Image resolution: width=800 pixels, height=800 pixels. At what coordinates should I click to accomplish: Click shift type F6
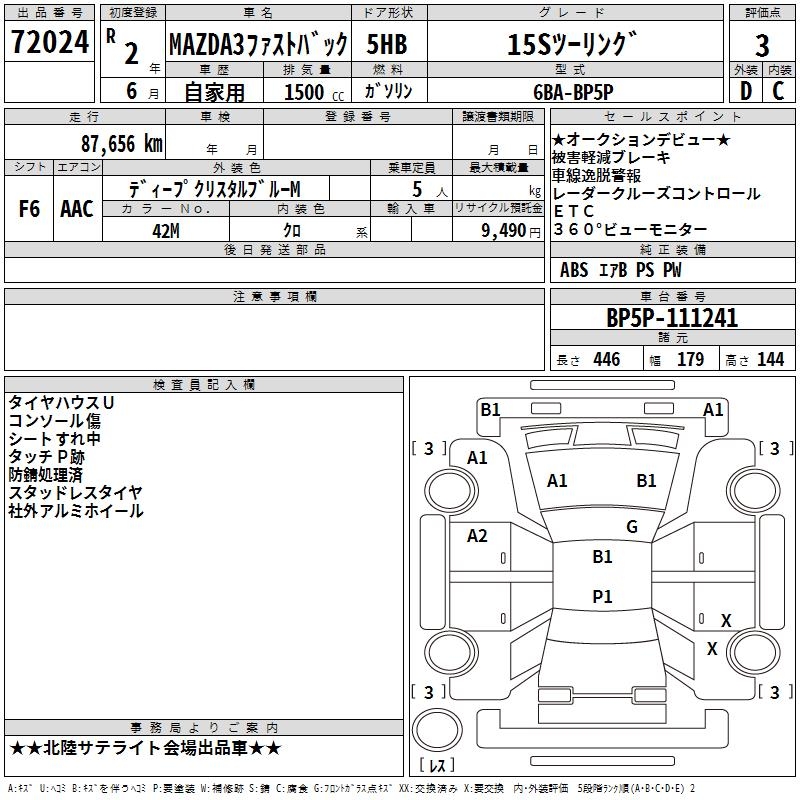tap(29, 209)
